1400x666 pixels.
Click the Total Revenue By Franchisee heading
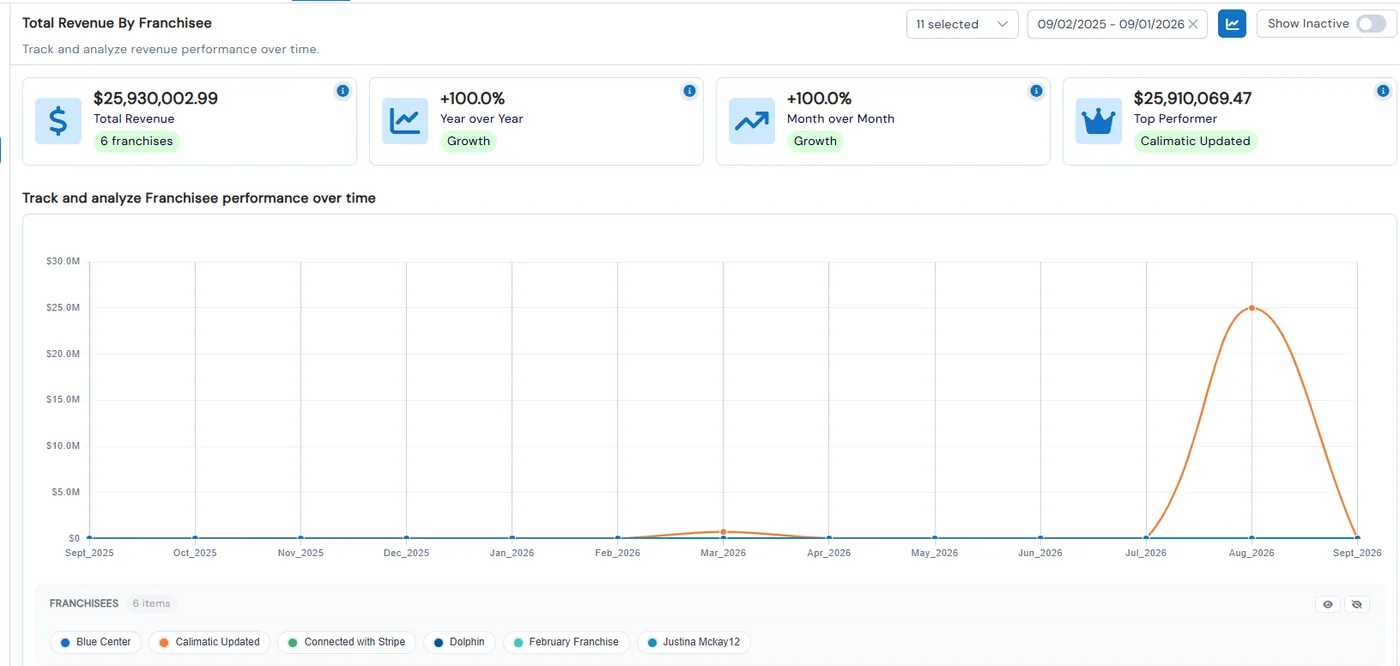117,23
